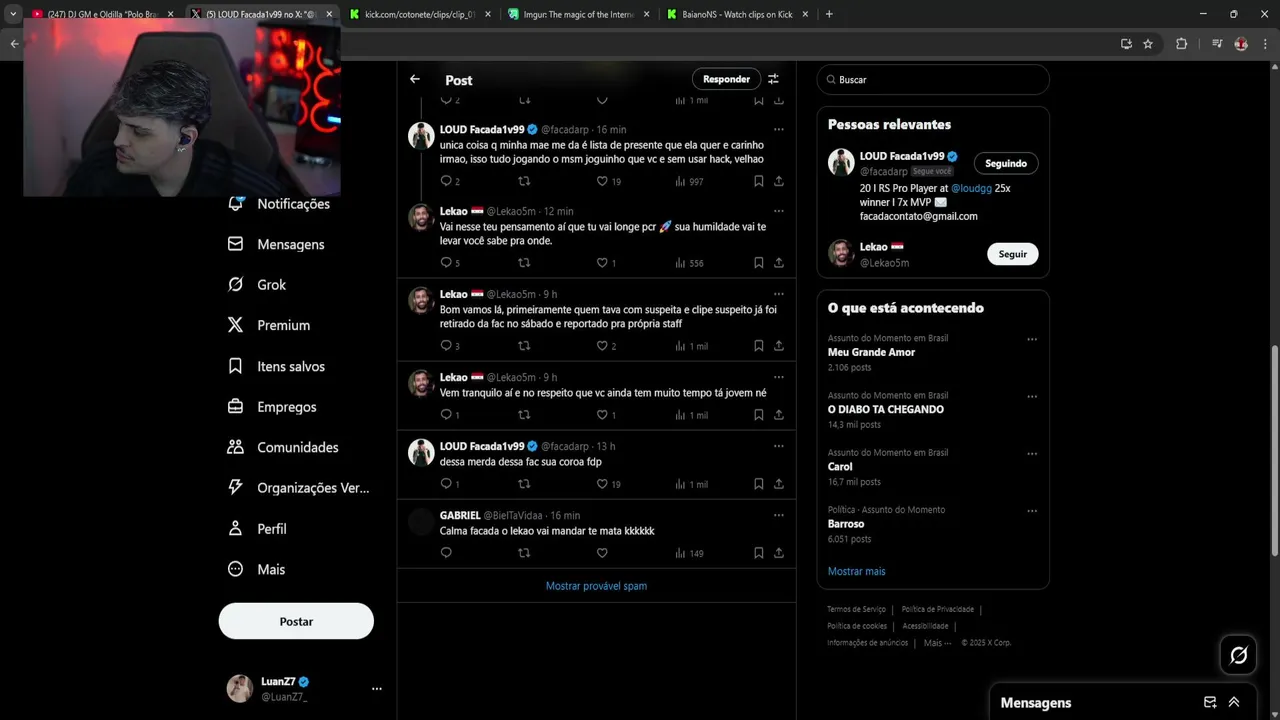Click the page vertical scrollbar

(1274, 450)
